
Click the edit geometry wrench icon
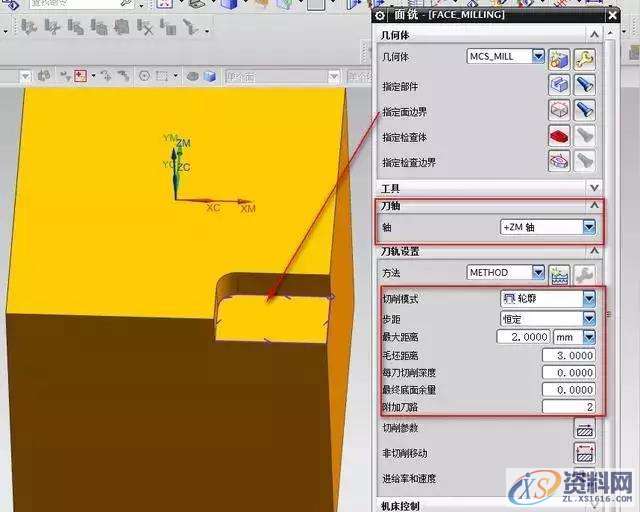[584, 58]
